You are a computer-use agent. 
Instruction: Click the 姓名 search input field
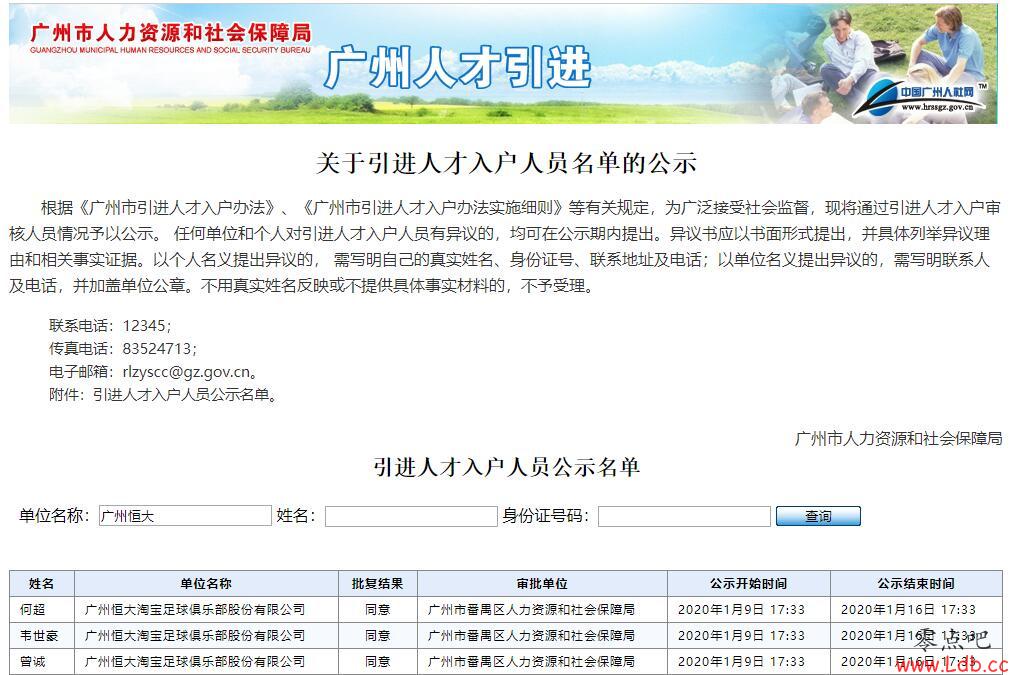(410, 516)
